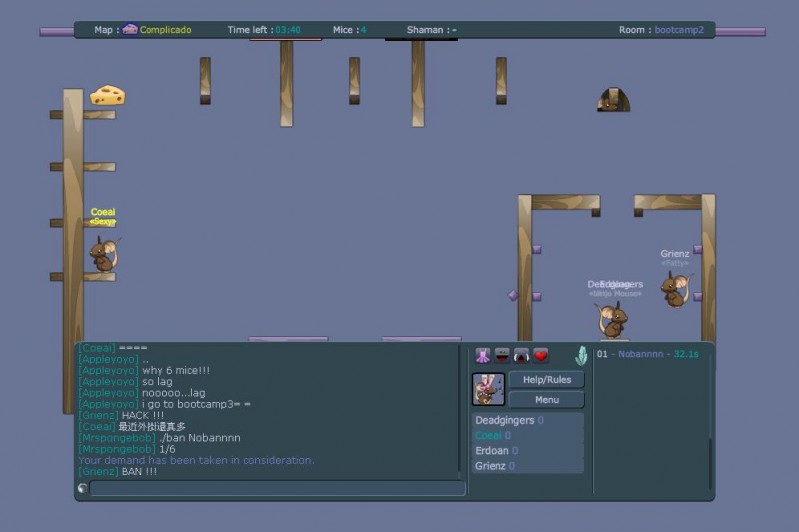Click the ranking panel scrollbar
Image resolution: width=799 pixels, height=532 pixels.
[x=709, y=463]
